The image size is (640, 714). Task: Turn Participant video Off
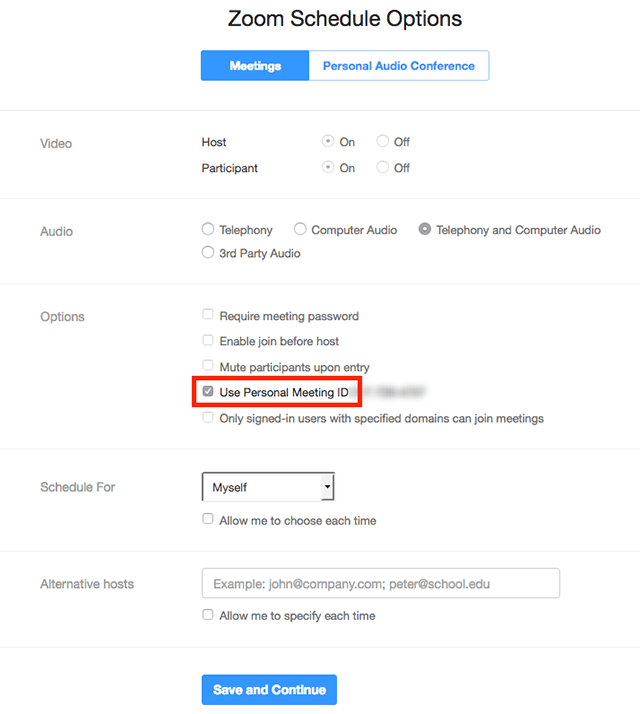(x=383, y=167)
